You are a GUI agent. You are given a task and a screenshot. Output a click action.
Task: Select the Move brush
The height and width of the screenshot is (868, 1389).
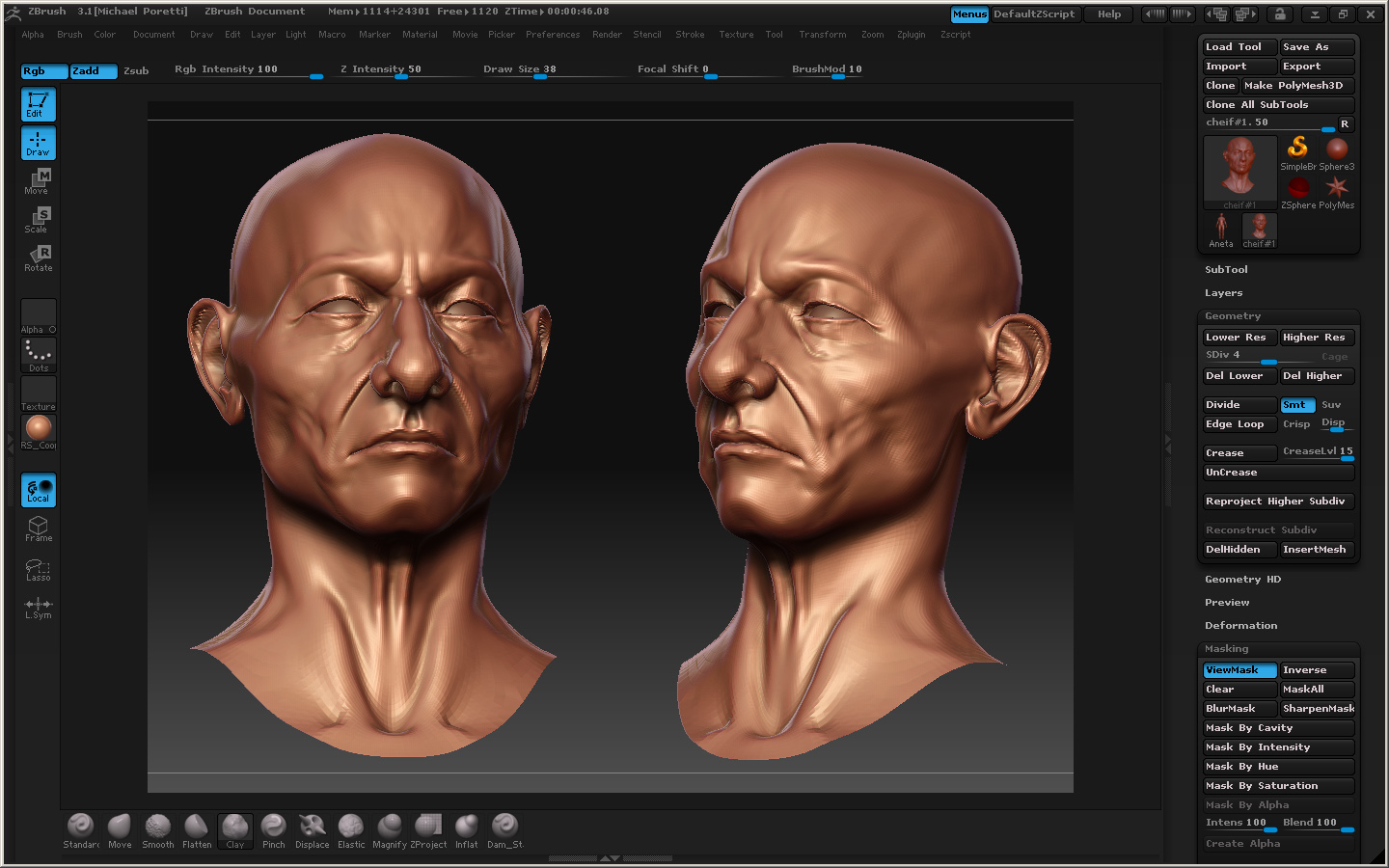pyautogui.click(x=120, y=831)
